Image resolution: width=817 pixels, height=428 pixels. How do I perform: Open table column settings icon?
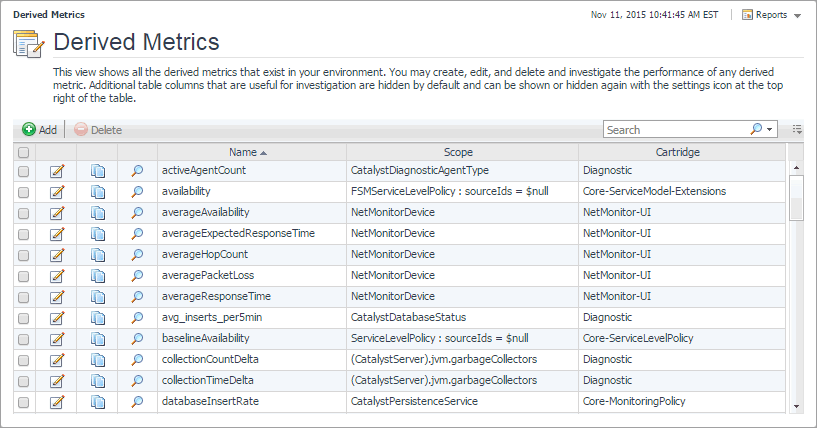797,130
